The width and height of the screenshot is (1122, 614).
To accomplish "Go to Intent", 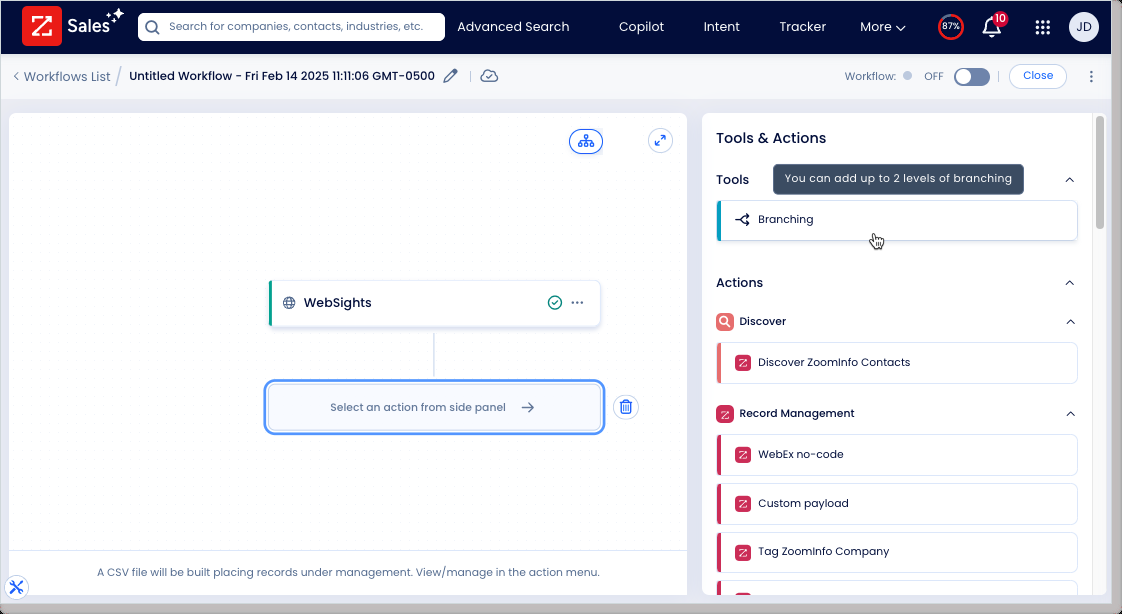I will [x=721, y=26].
